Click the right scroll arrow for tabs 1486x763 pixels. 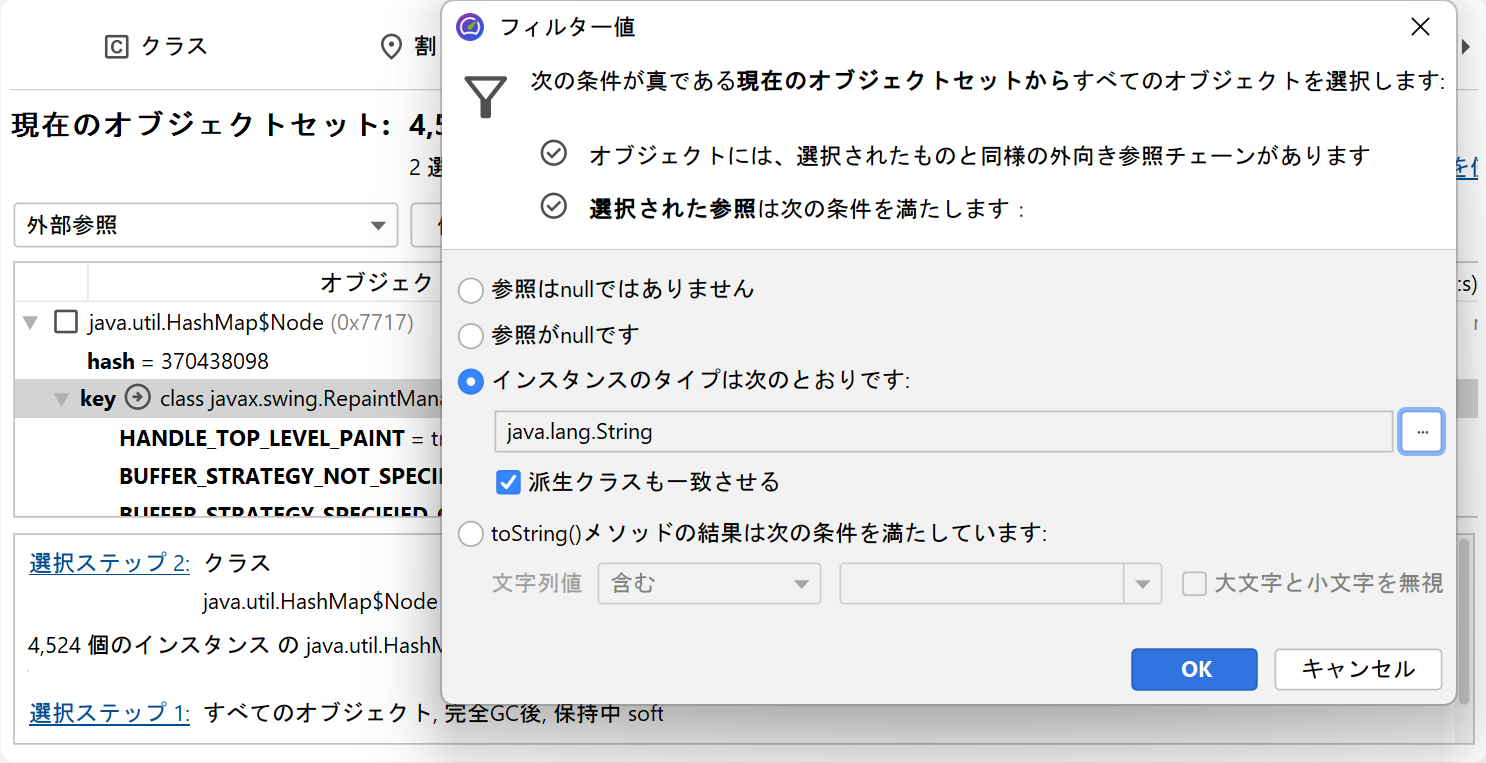tap(1467, 47)
